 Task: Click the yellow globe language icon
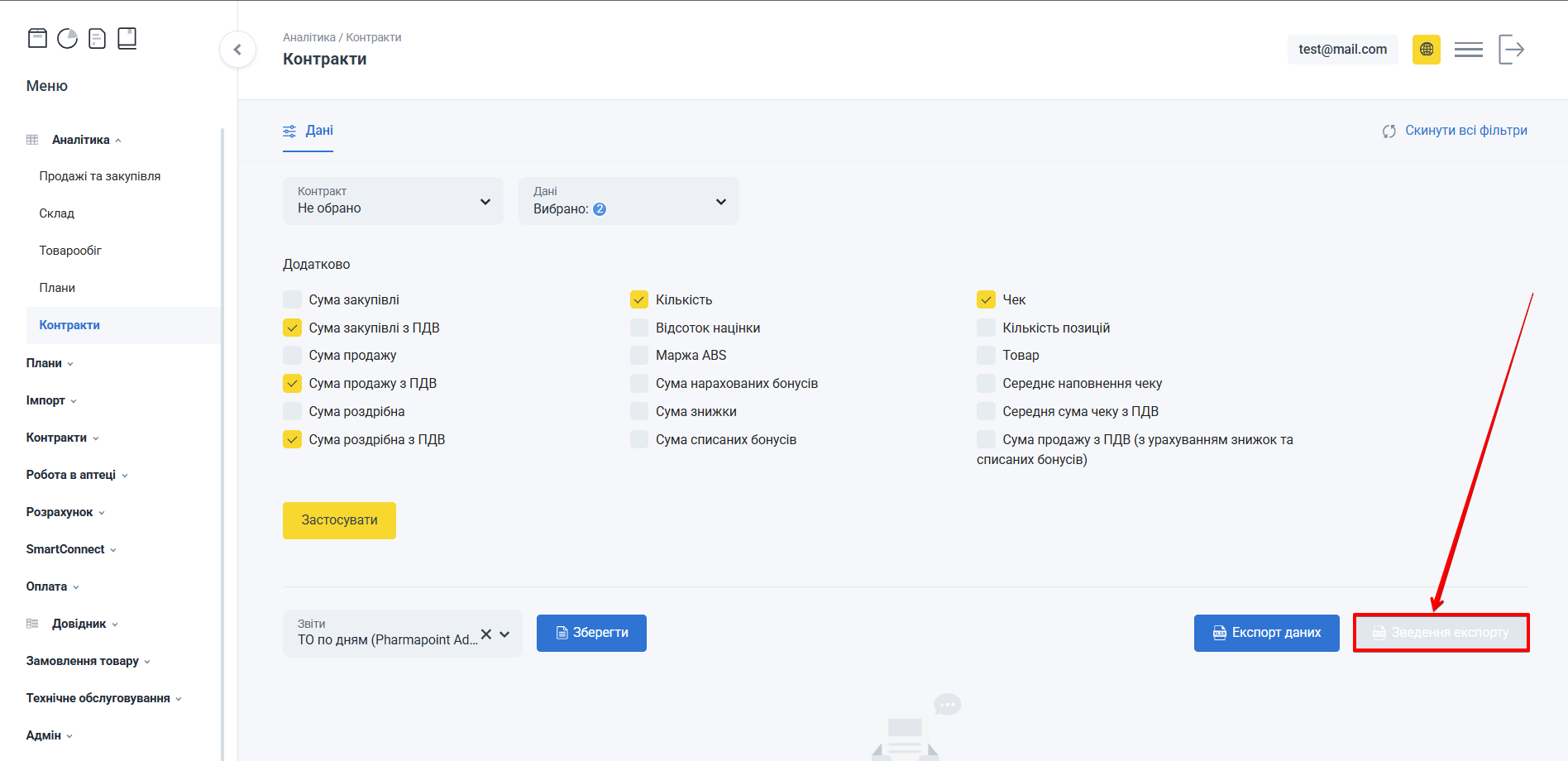pos(1426,50)
